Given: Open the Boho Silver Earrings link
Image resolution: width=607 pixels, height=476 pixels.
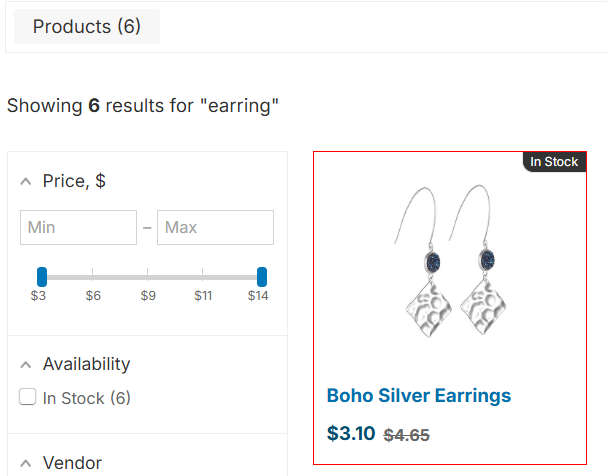Looking at the screenshot, I should (419, 396).
